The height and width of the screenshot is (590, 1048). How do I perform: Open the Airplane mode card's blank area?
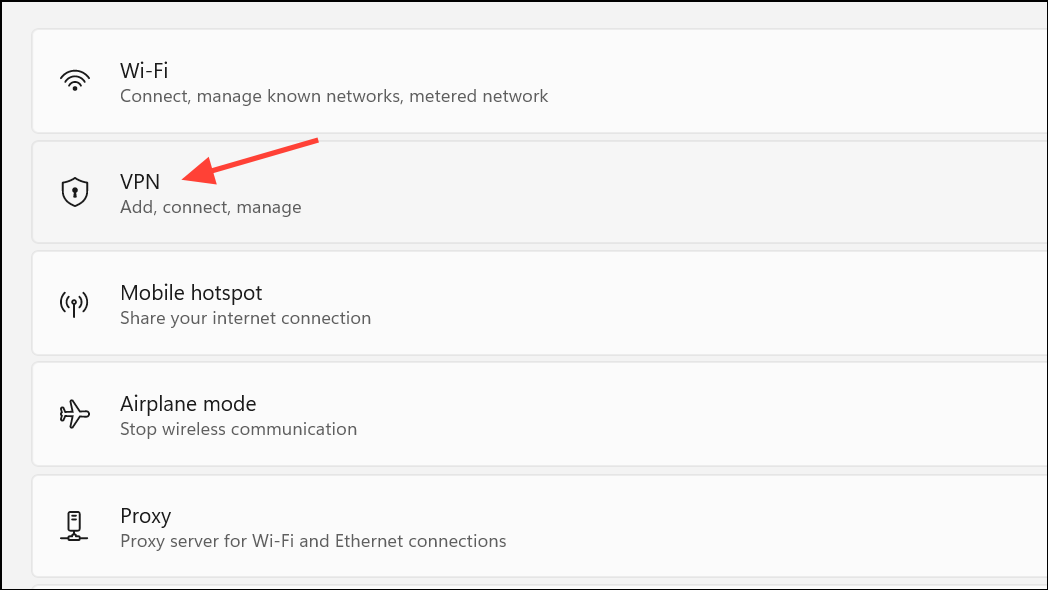[702, 414]
